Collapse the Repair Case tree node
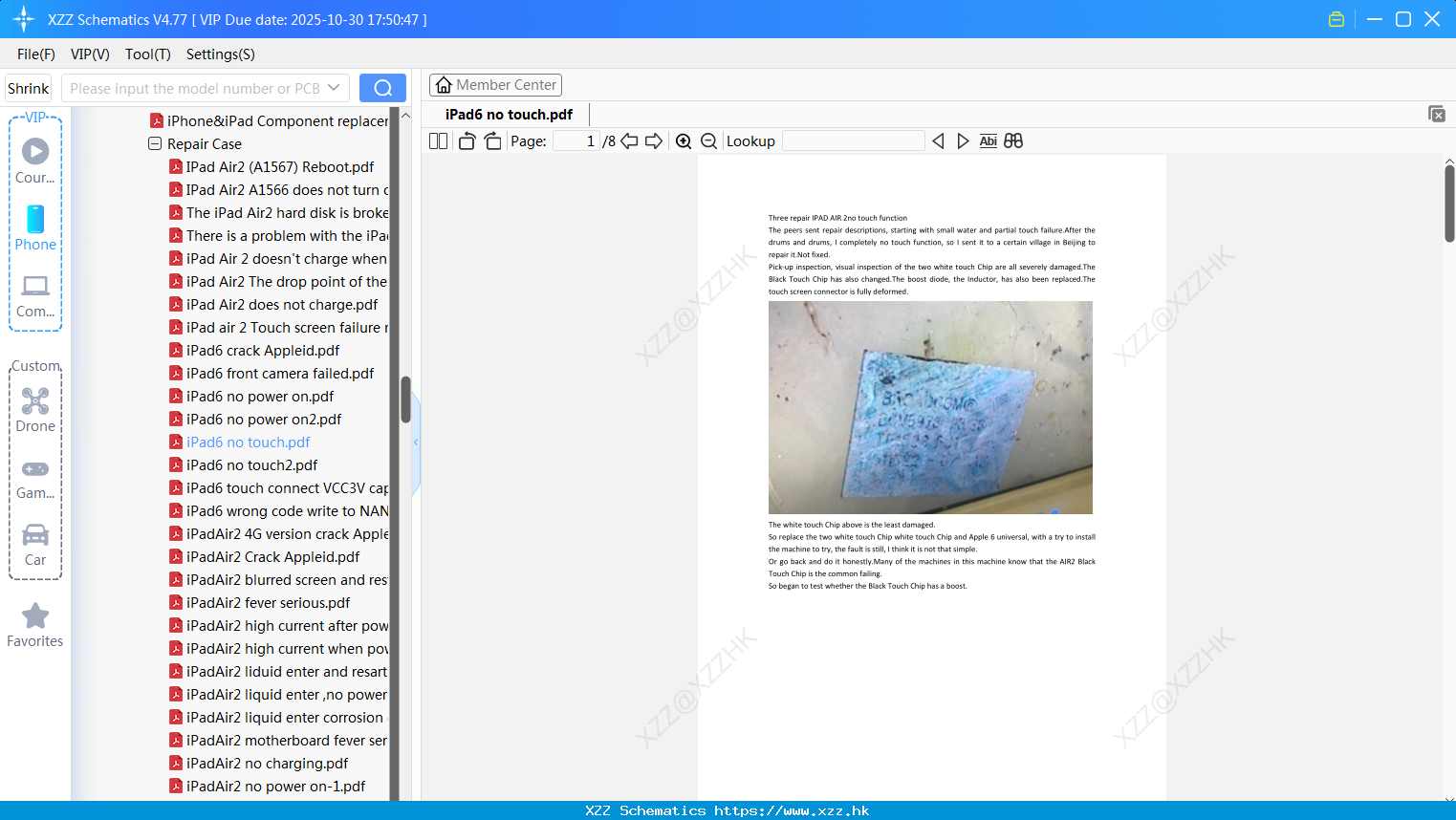Image resolution: width=1456 pixels, height=820 pixels. pyautogui.click(x=155, y=144)
